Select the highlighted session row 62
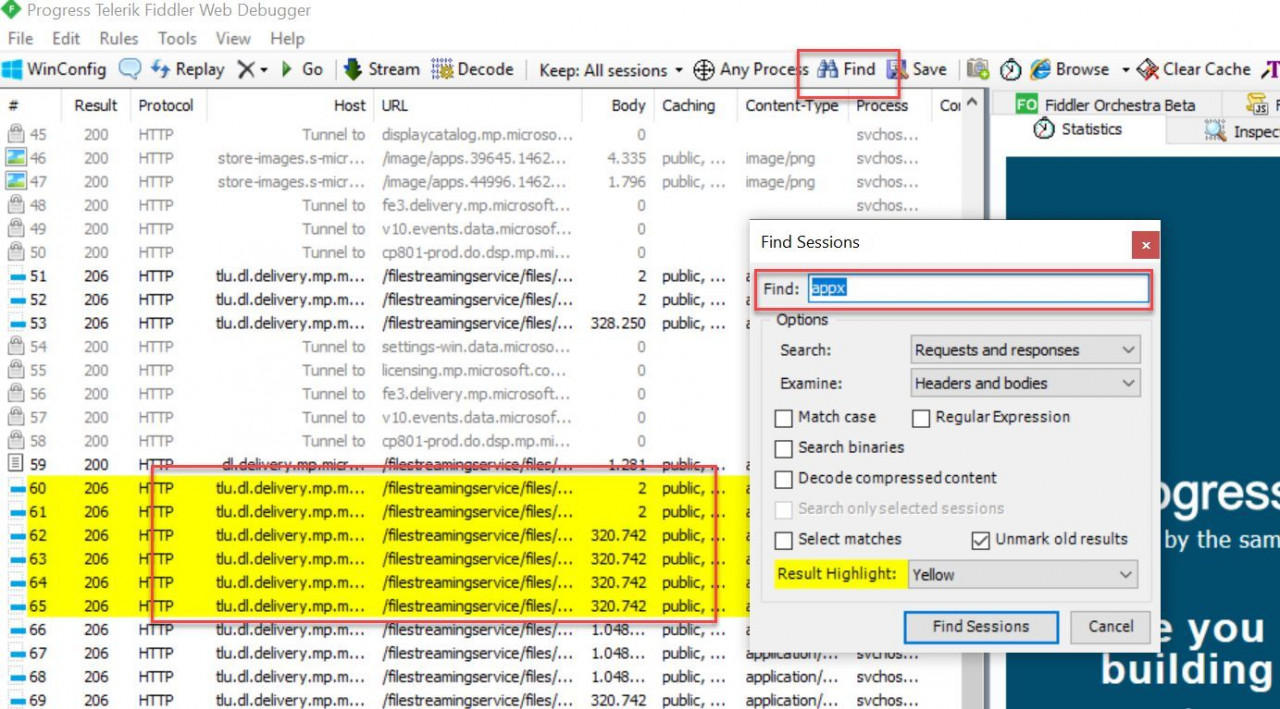This screenshot has height=709, width=1280. tap(375, 535)
